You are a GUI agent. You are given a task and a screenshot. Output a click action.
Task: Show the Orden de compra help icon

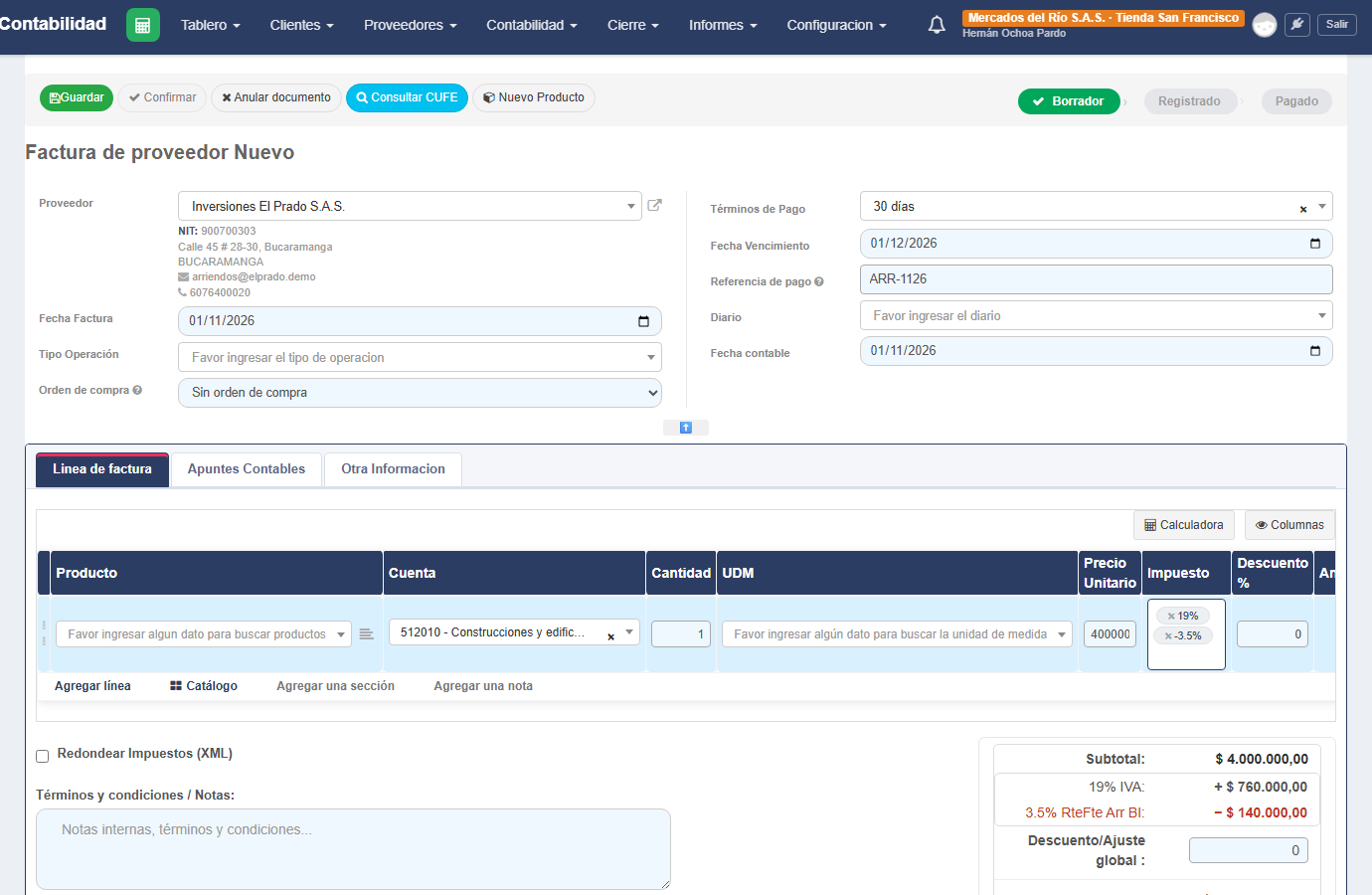[137, 390]
